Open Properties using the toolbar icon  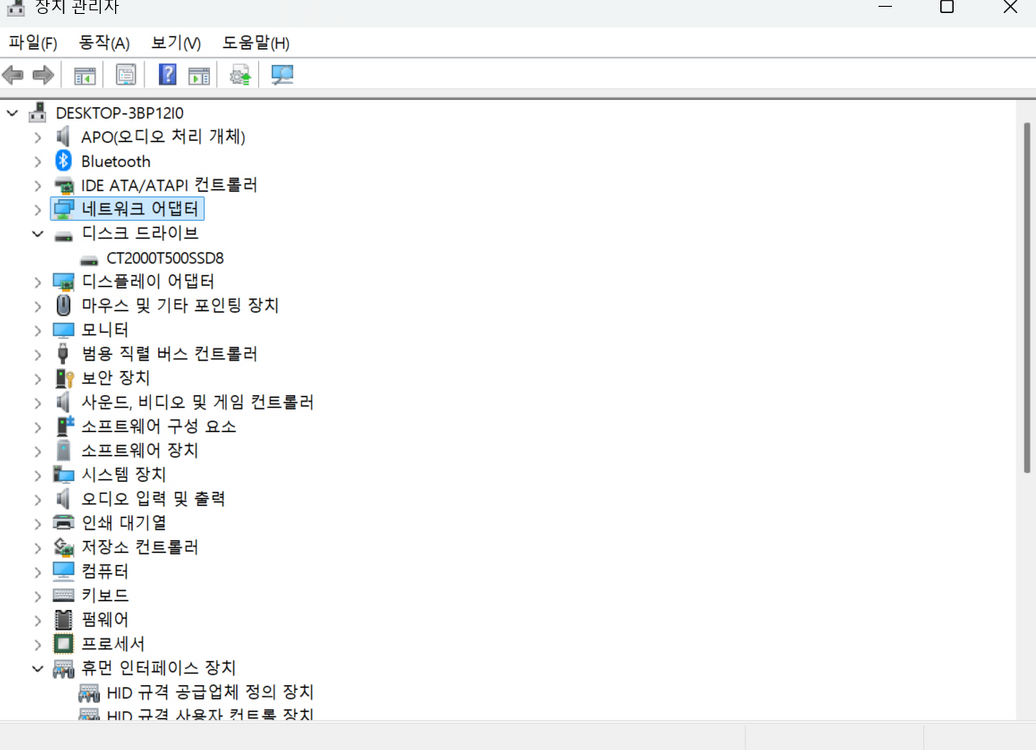[x=125, y=74]
